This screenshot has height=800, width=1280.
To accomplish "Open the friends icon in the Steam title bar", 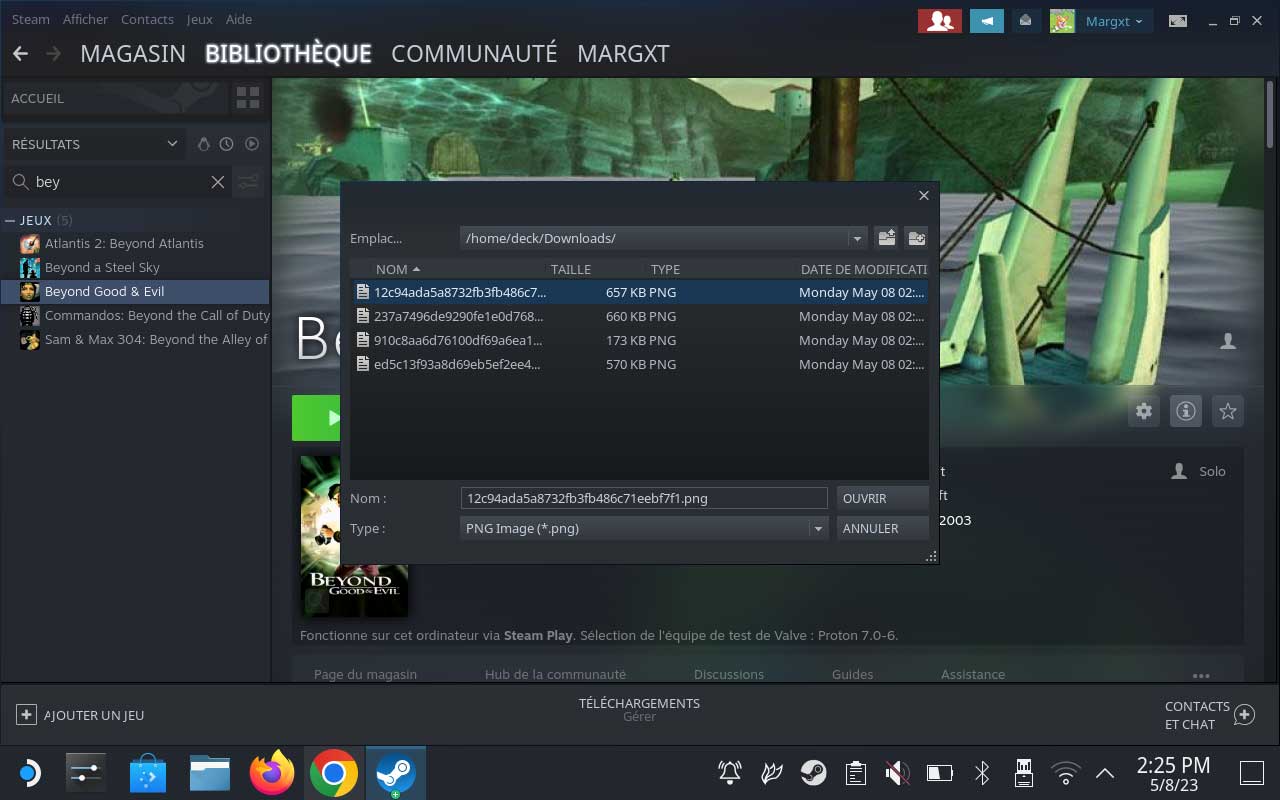I will [x=939, y=21].
